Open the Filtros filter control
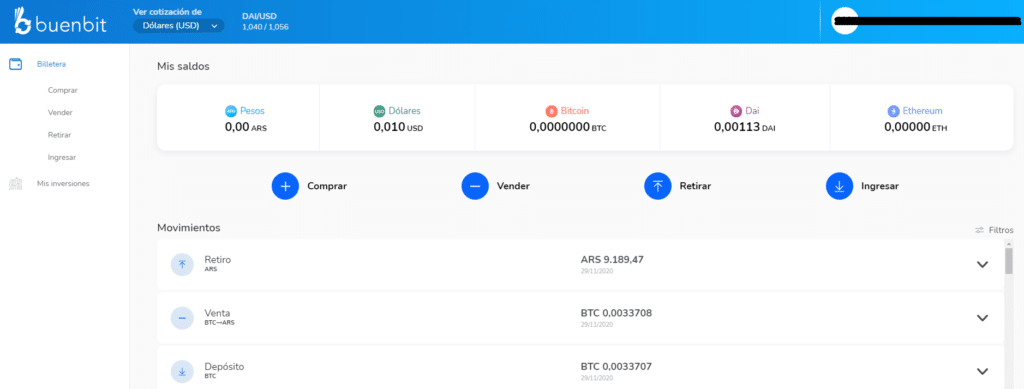This screenshot has width=1024, height=389. click(994, 230)
